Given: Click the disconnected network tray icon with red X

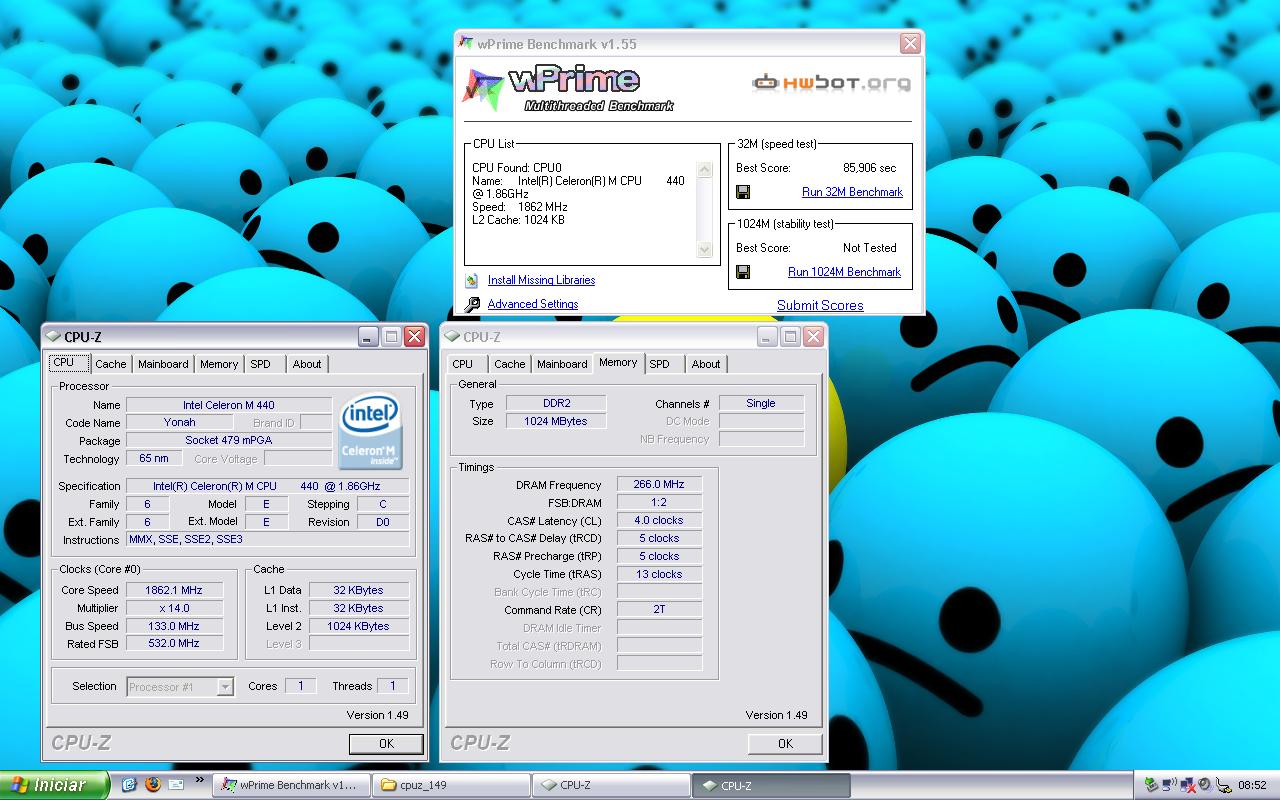Looking at the screenshot, I should click(1187, 785).
